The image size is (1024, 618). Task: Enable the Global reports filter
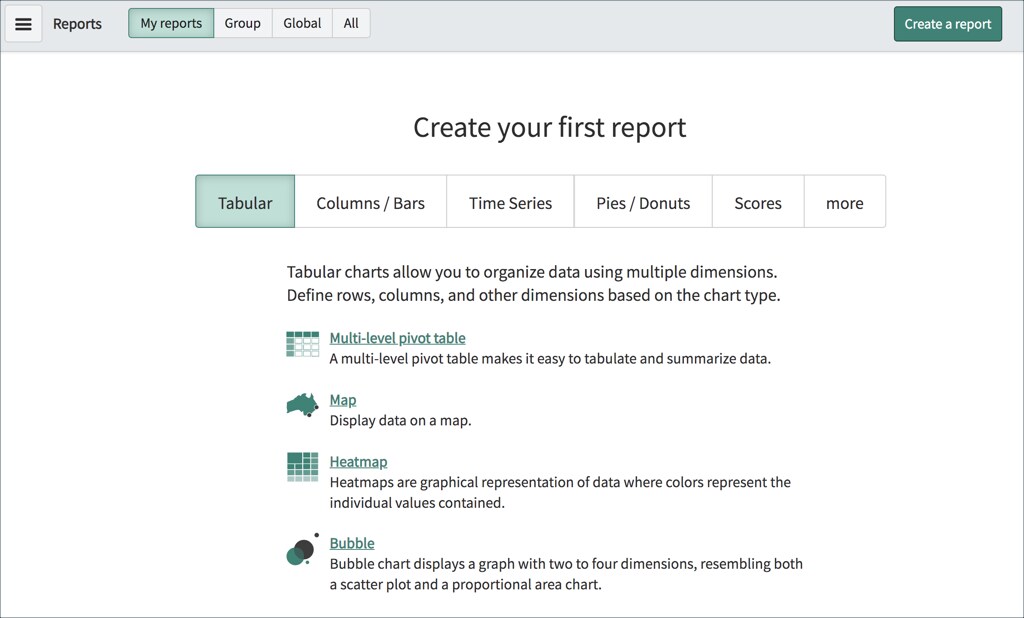[301, 23]
